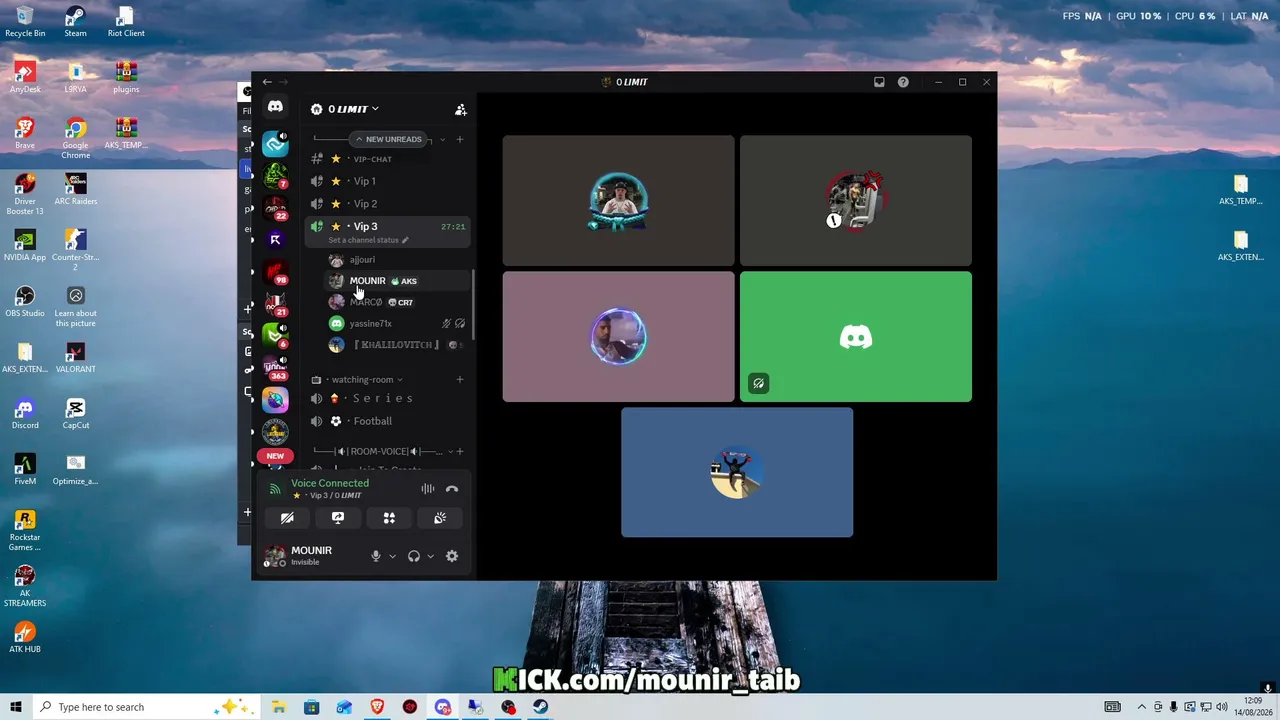Create channel in watching-room category
The width and height of the screenshot is (1280, 720).
pyautogui.click(x=460, y=380)
